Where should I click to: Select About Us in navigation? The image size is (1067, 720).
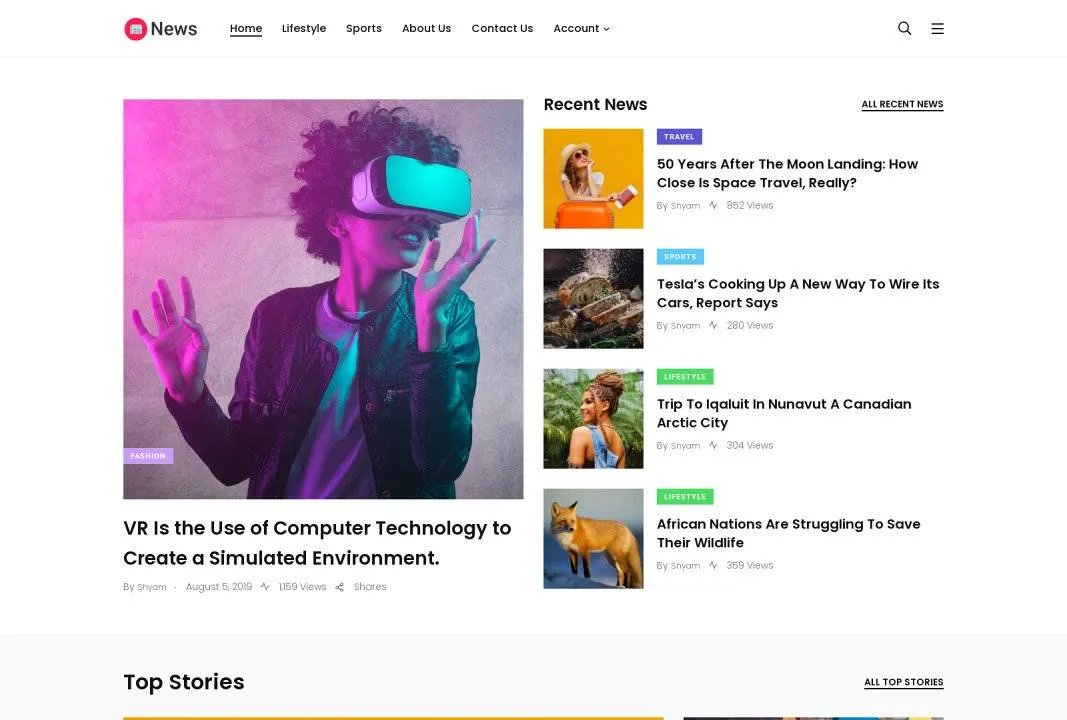click(x=426, y=28)
